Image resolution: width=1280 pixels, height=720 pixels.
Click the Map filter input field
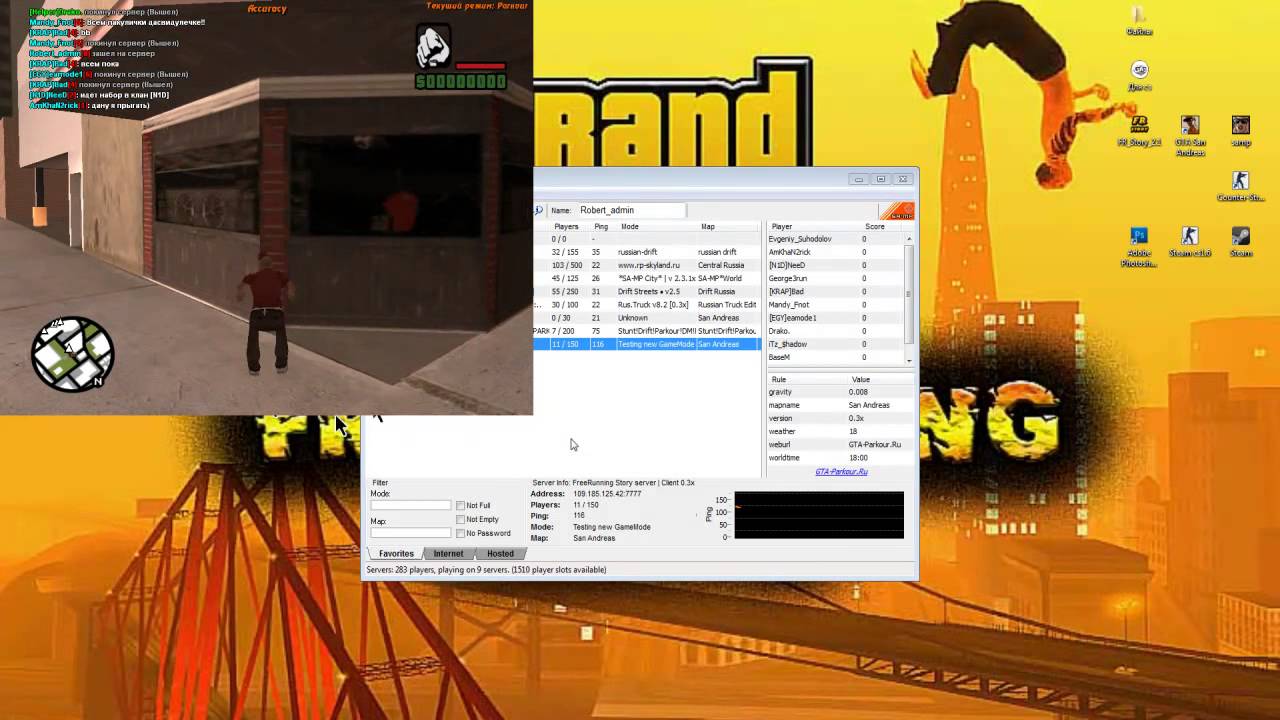[411, 533]
